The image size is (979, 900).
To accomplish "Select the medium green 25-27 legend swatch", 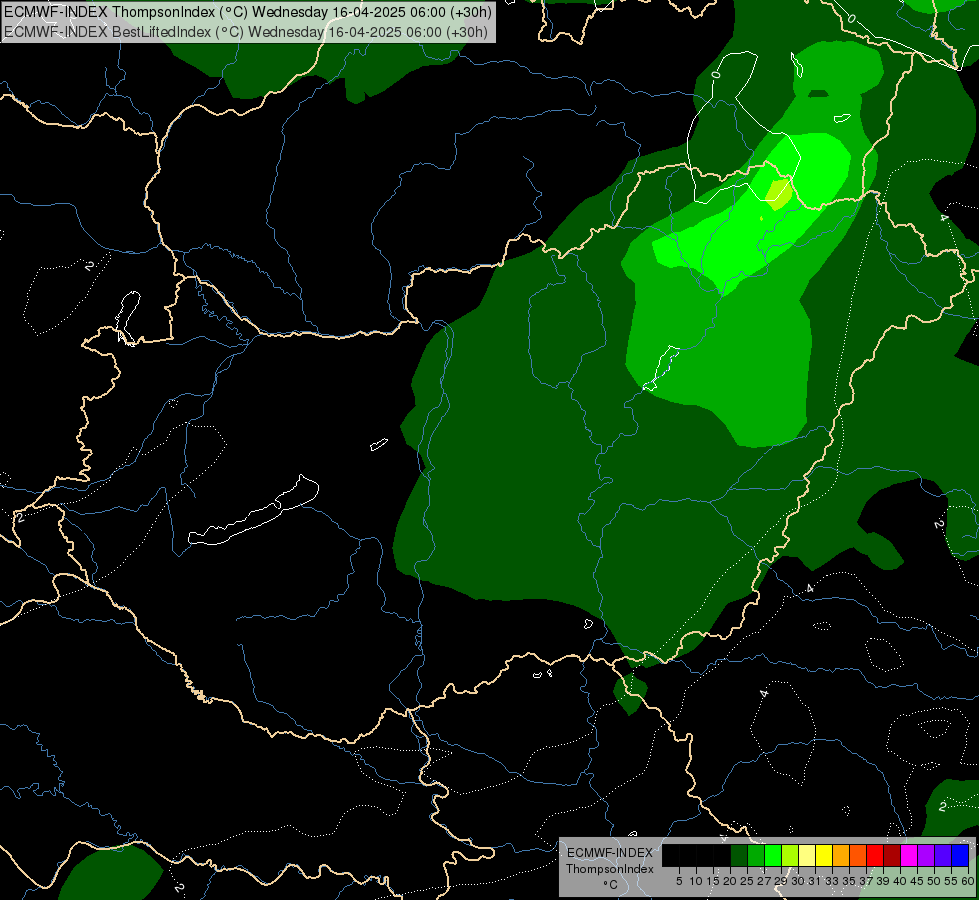I will (756, 855).
